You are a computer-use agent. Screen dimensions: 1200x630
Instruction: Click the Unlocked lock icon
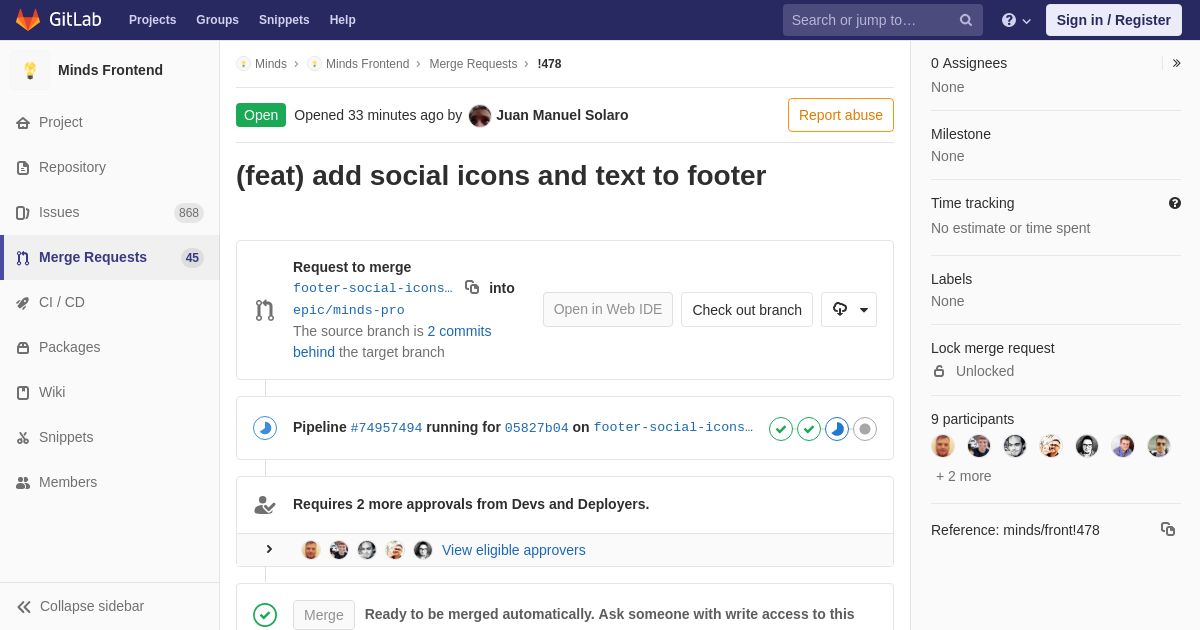click(x=939, y=371)
